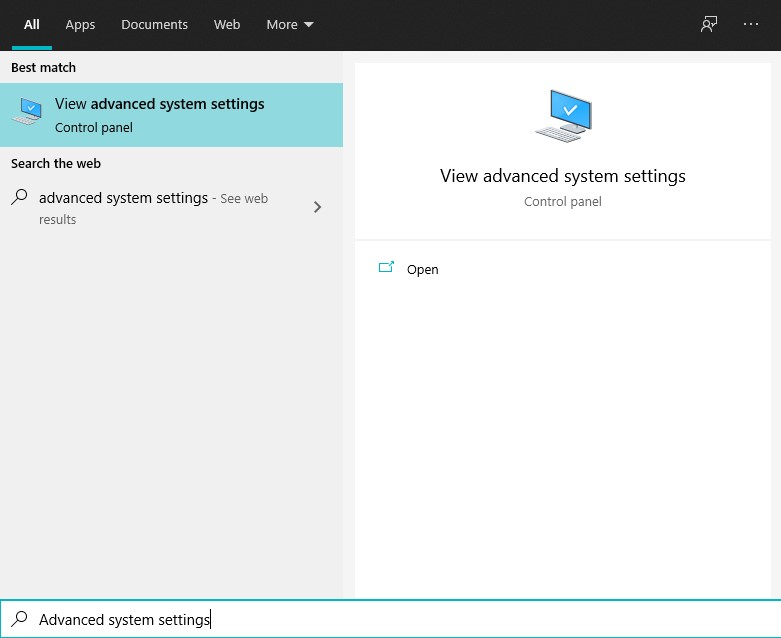Screen dimensions: 781x638
Task: Select the All tab
Action: pos(32,24)
